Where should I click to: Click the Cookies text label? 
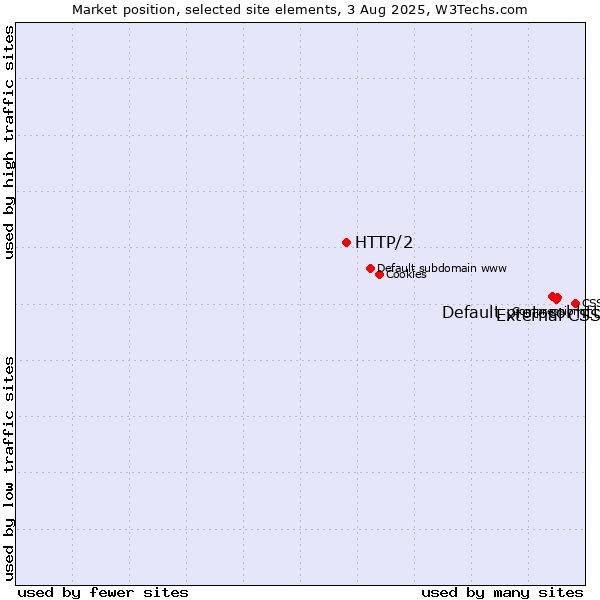406,275
